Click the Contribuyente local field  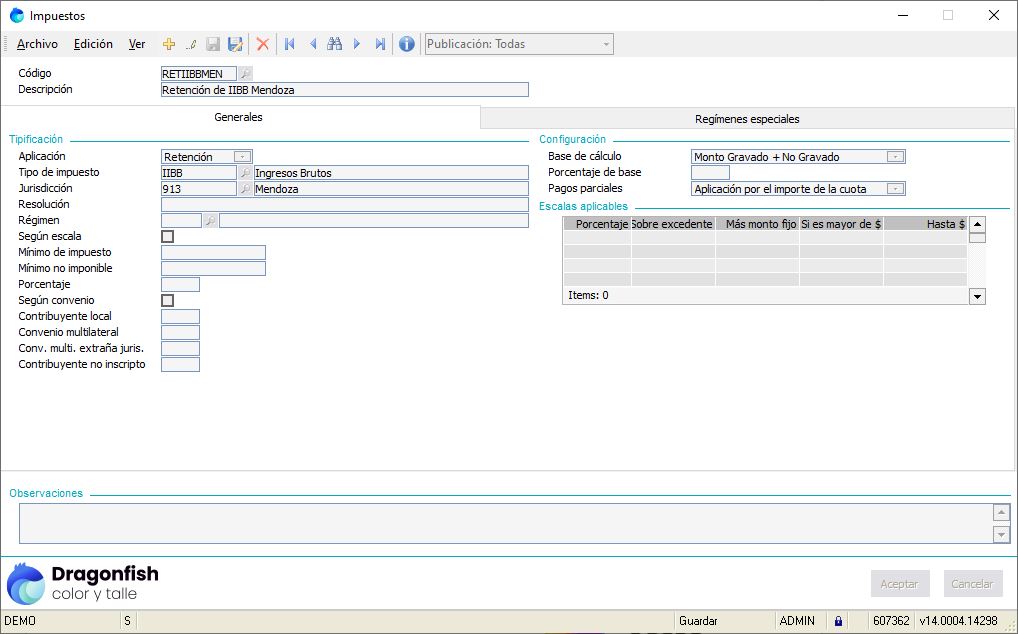[x=180, y=316]
